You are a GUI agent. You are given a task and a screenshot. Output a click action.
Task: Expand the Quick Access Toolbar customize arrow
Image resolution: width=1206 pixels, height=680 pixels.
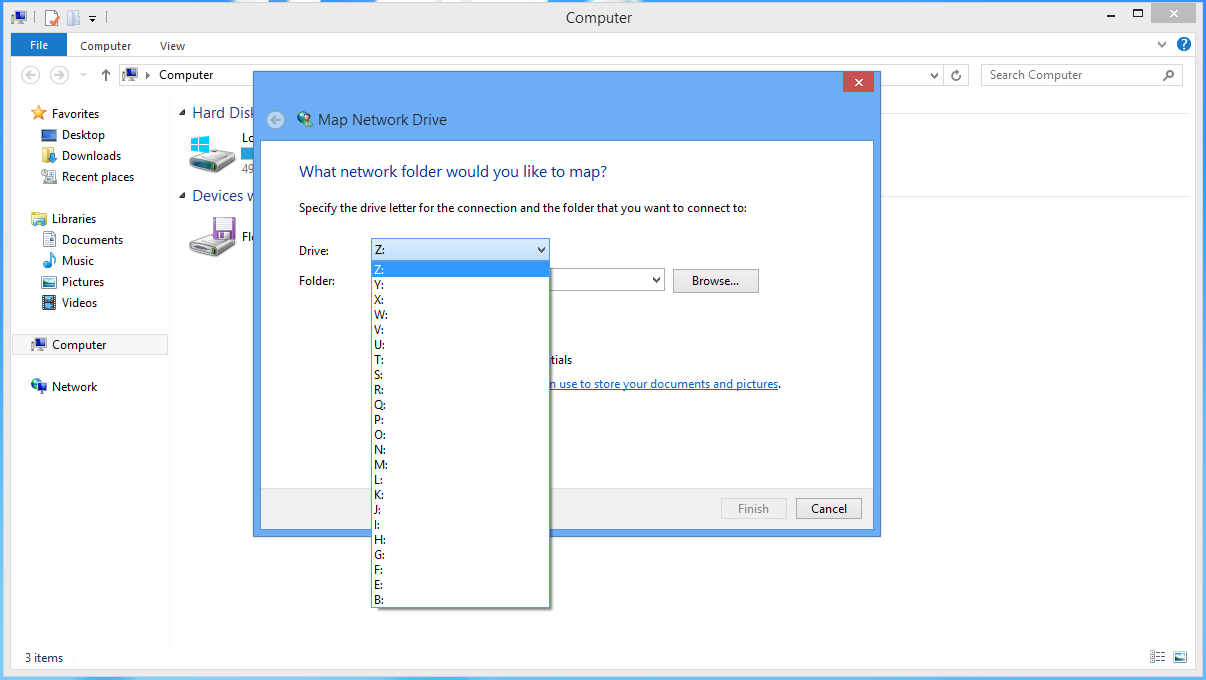tap(93, 17)
